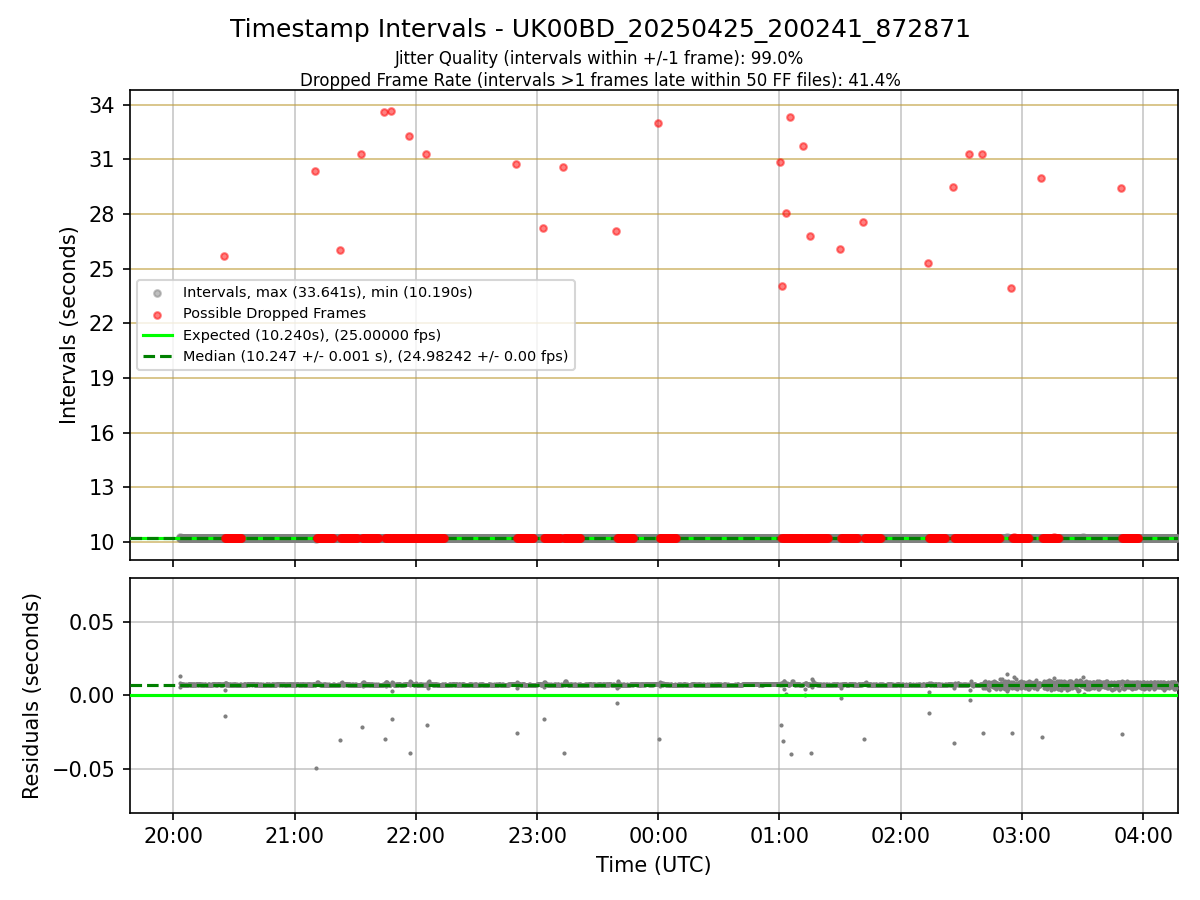The image size is (1200, 900).
Task: Click the '16' tick on the intervals axis
Action: 103,433
